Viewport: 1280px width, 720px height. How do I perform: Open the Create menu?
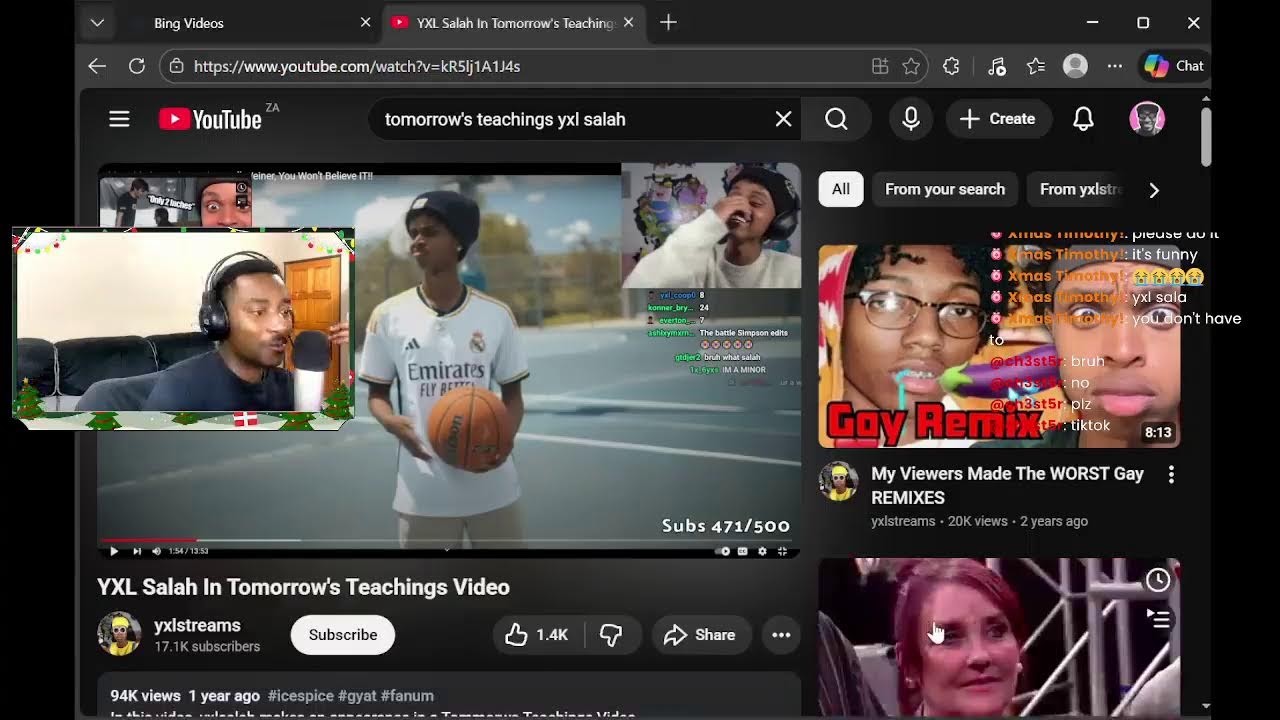click(998, 119)
